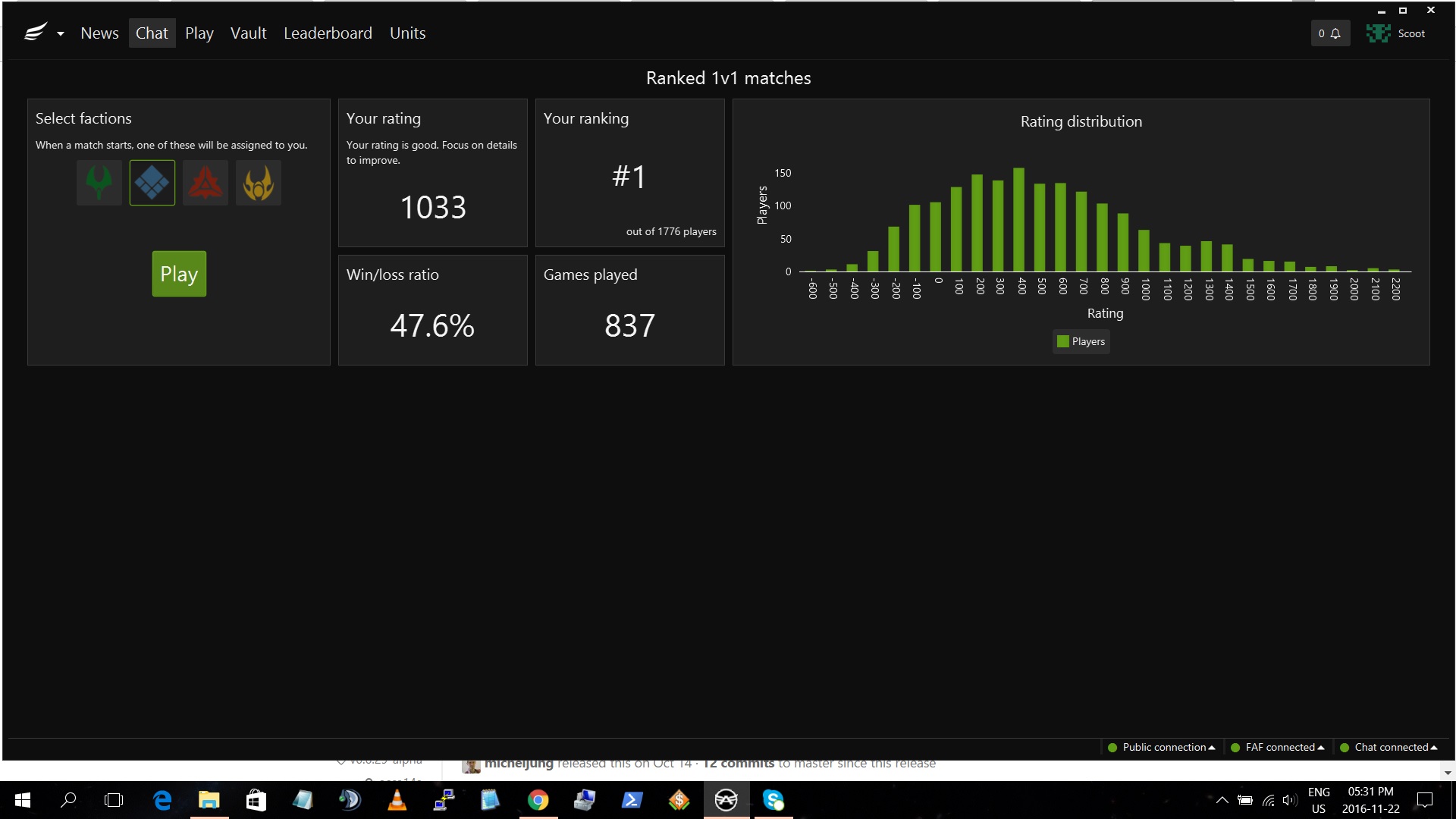Open Task View in the taskbar
1456x819 pixels.
tap(114, 800)
